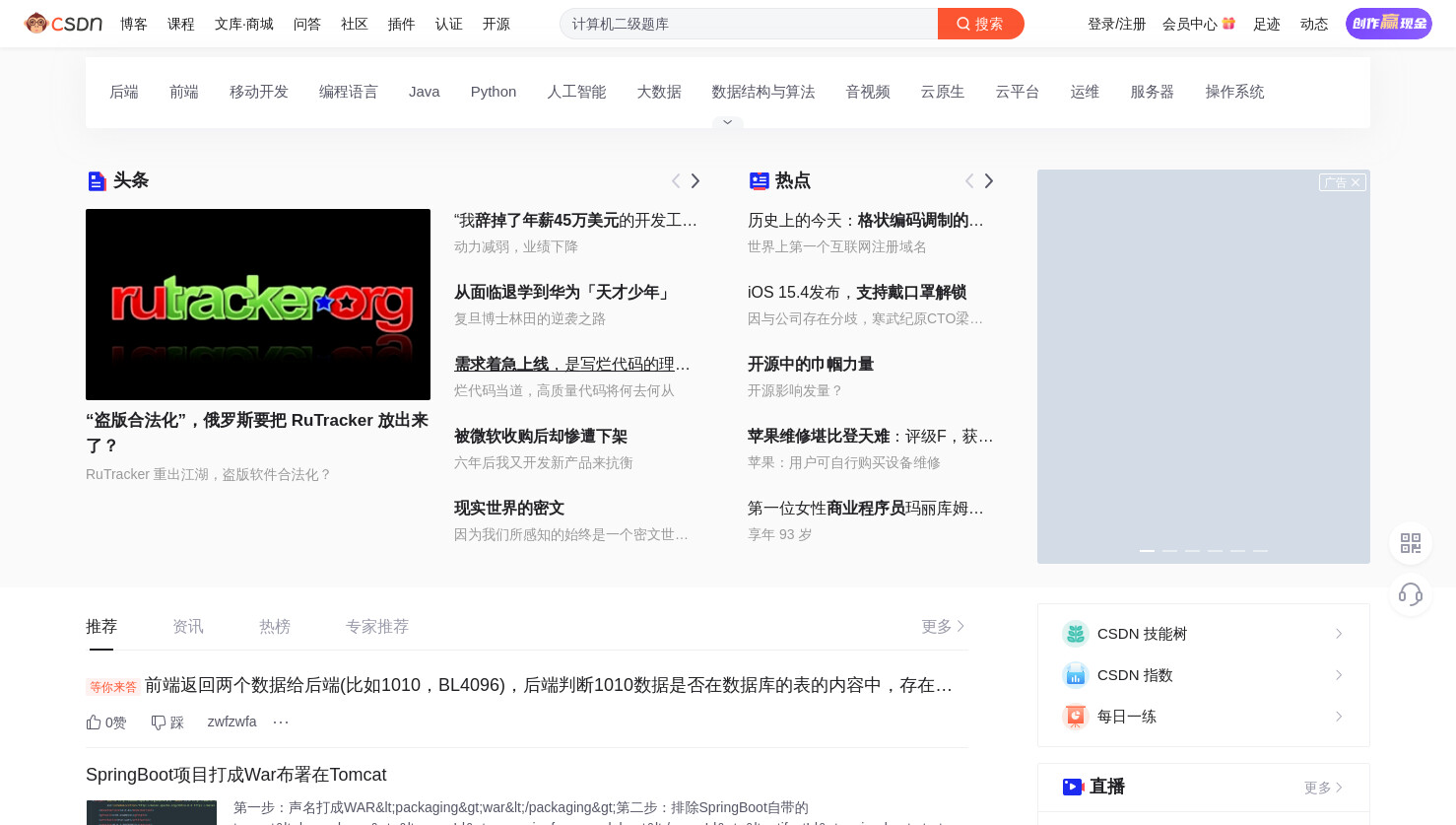1456x825 pixels.
Task: Select 操作系统 category
Action: [x=1234, y=92]
